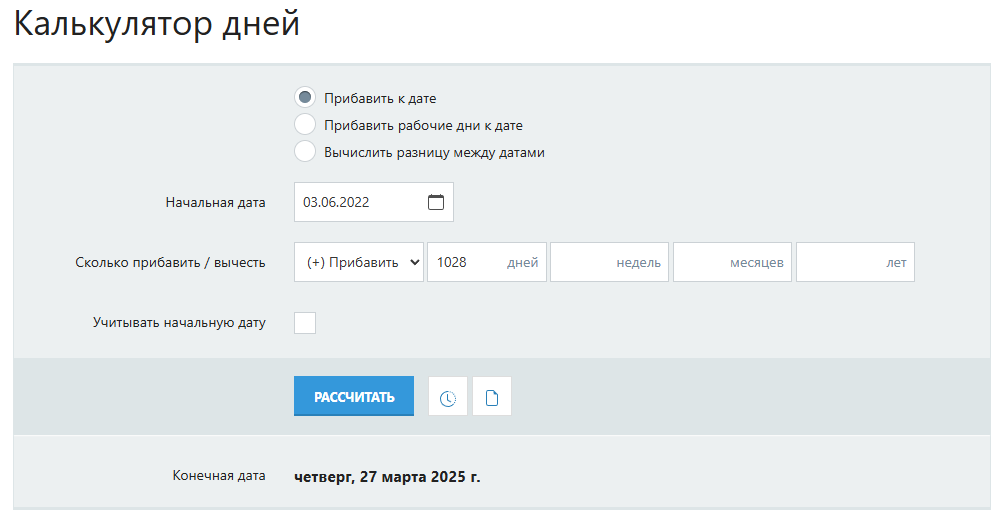Click the 'Конечная дата' label
Screen dimensions: 1005x518
pyautogui.click(x=219, y=476)
